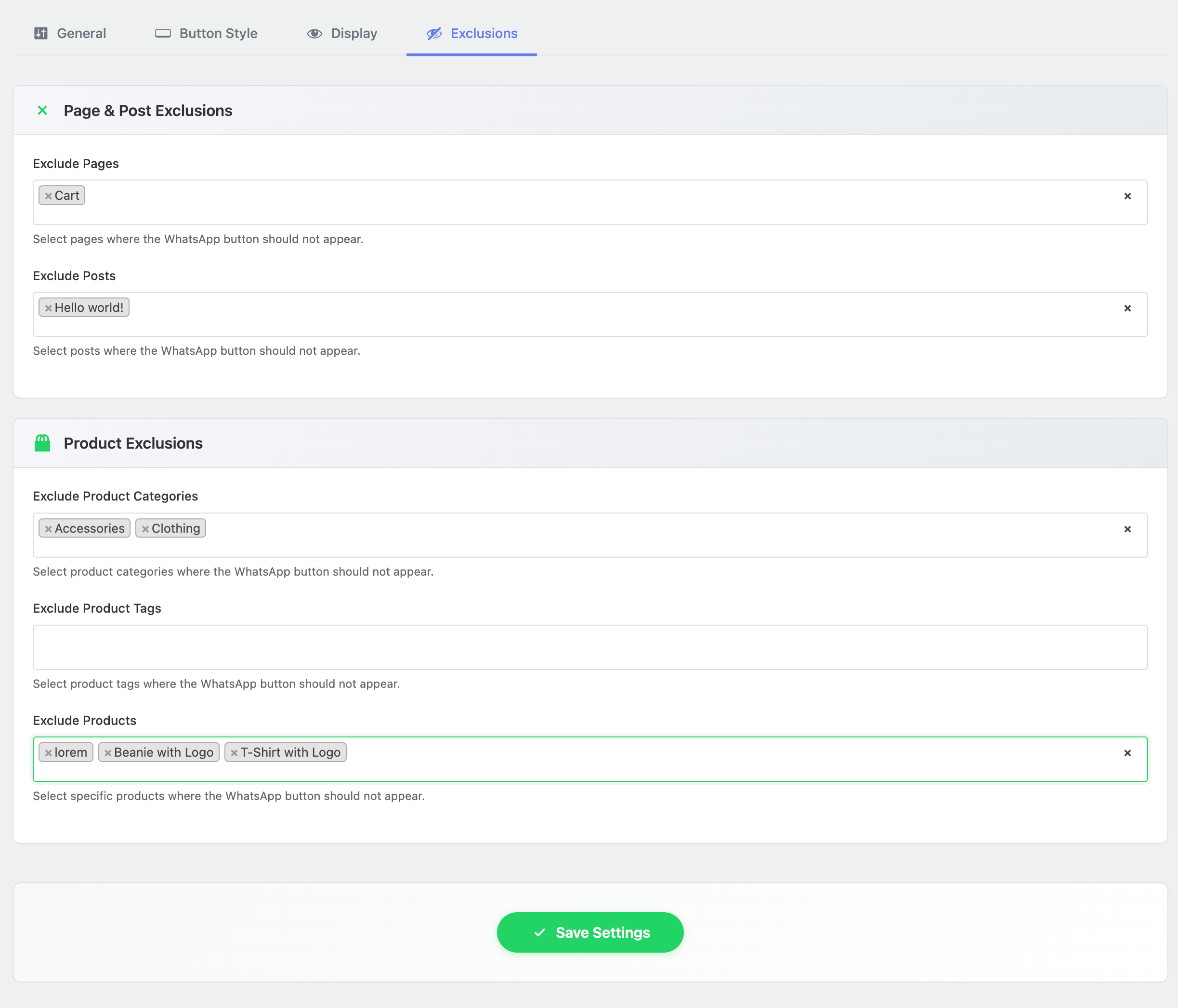Click the Exclusions tab
This screenshot has width=1178, height=1008.
472,34
